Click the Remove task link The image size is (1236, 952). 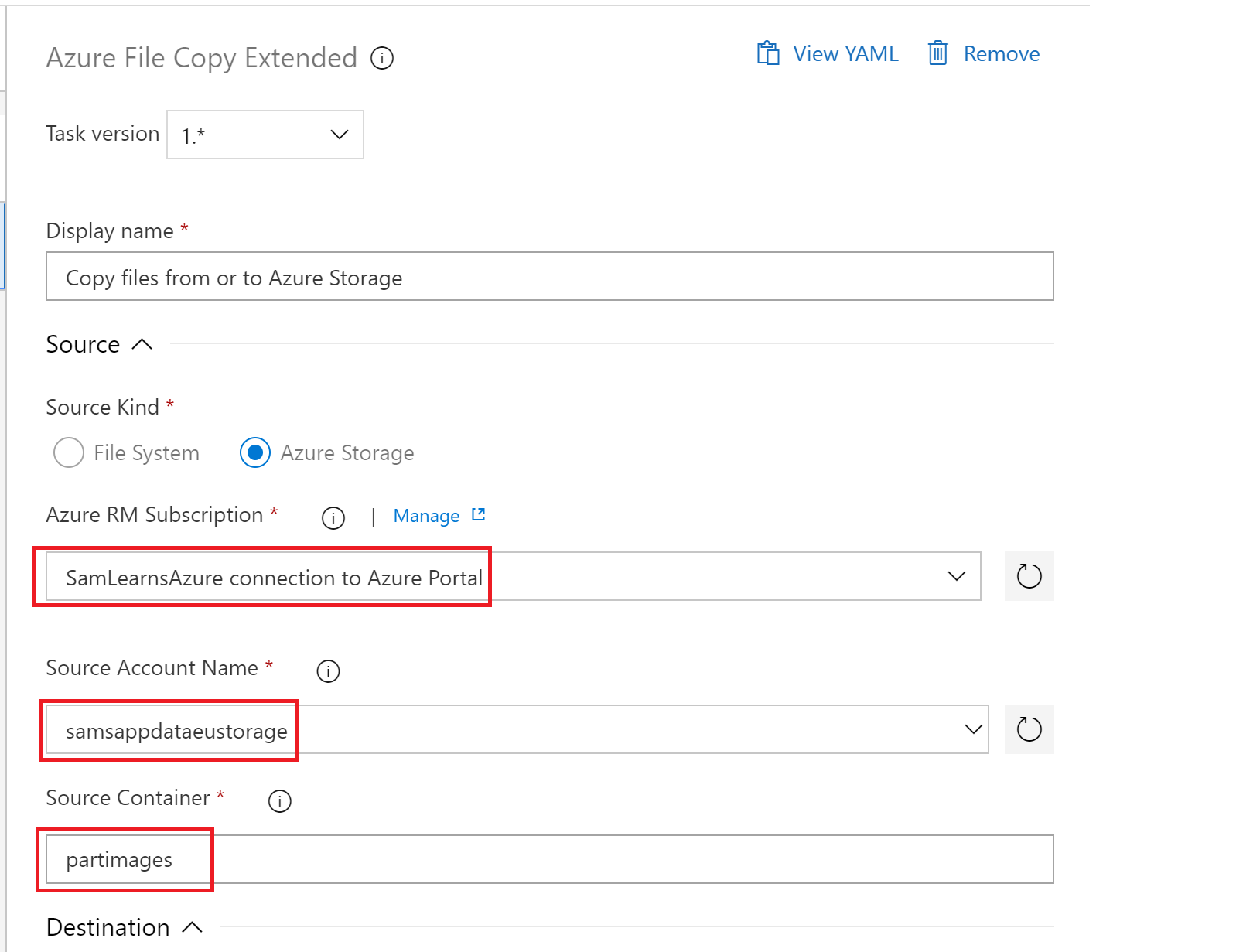(x=1001, y=53)
